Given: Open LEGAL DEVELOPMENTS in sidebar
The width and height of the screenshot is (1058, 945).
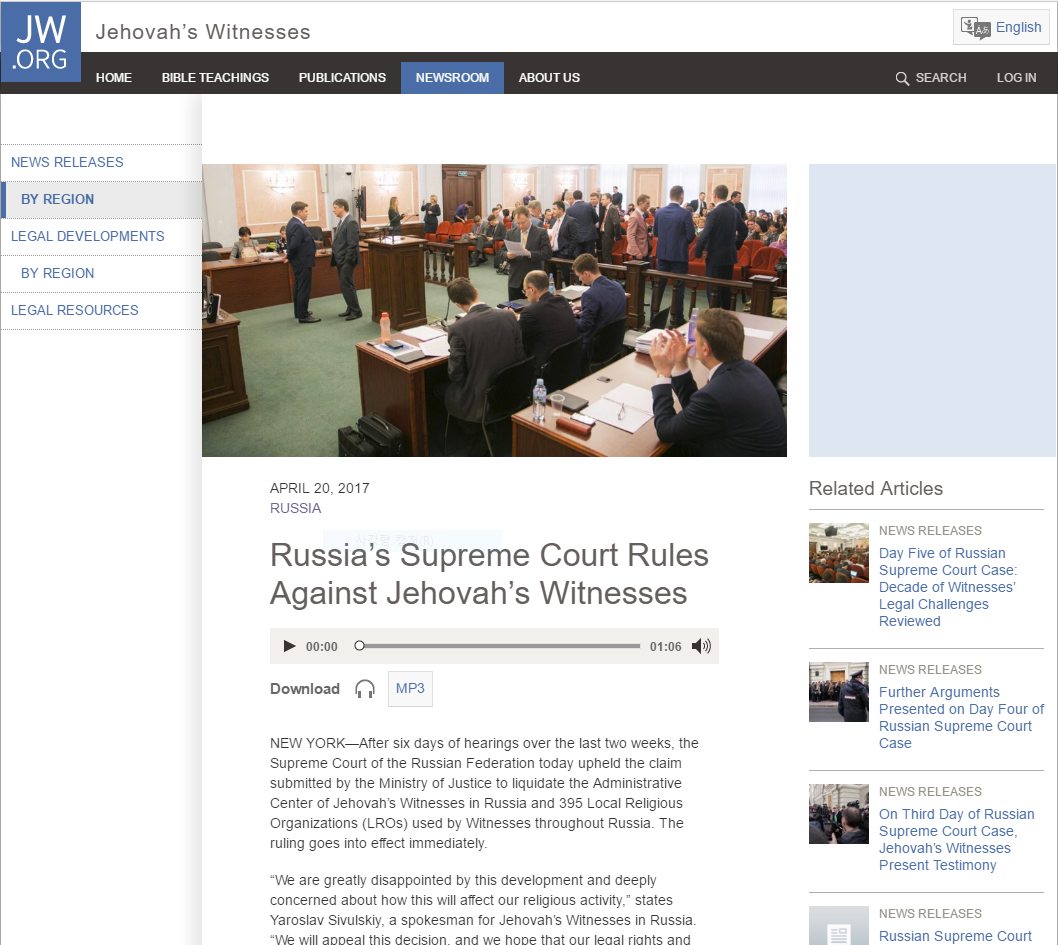Looking at the screenshot, I should pyautogui.click(x=101, y=237).
